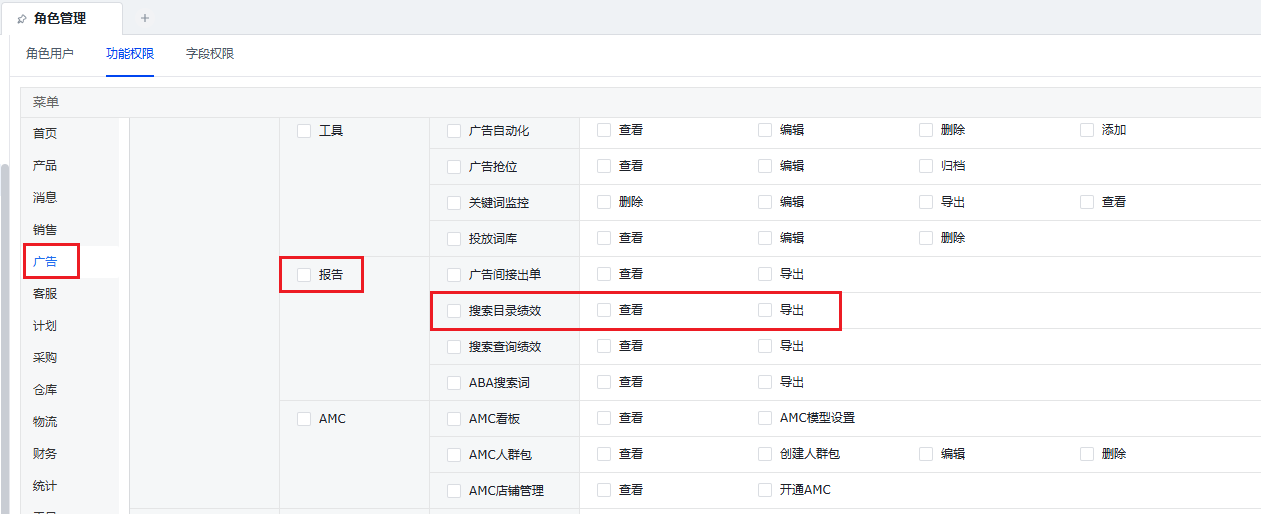Click the pin icon on 角色管理 tab

tap(22, 19)
